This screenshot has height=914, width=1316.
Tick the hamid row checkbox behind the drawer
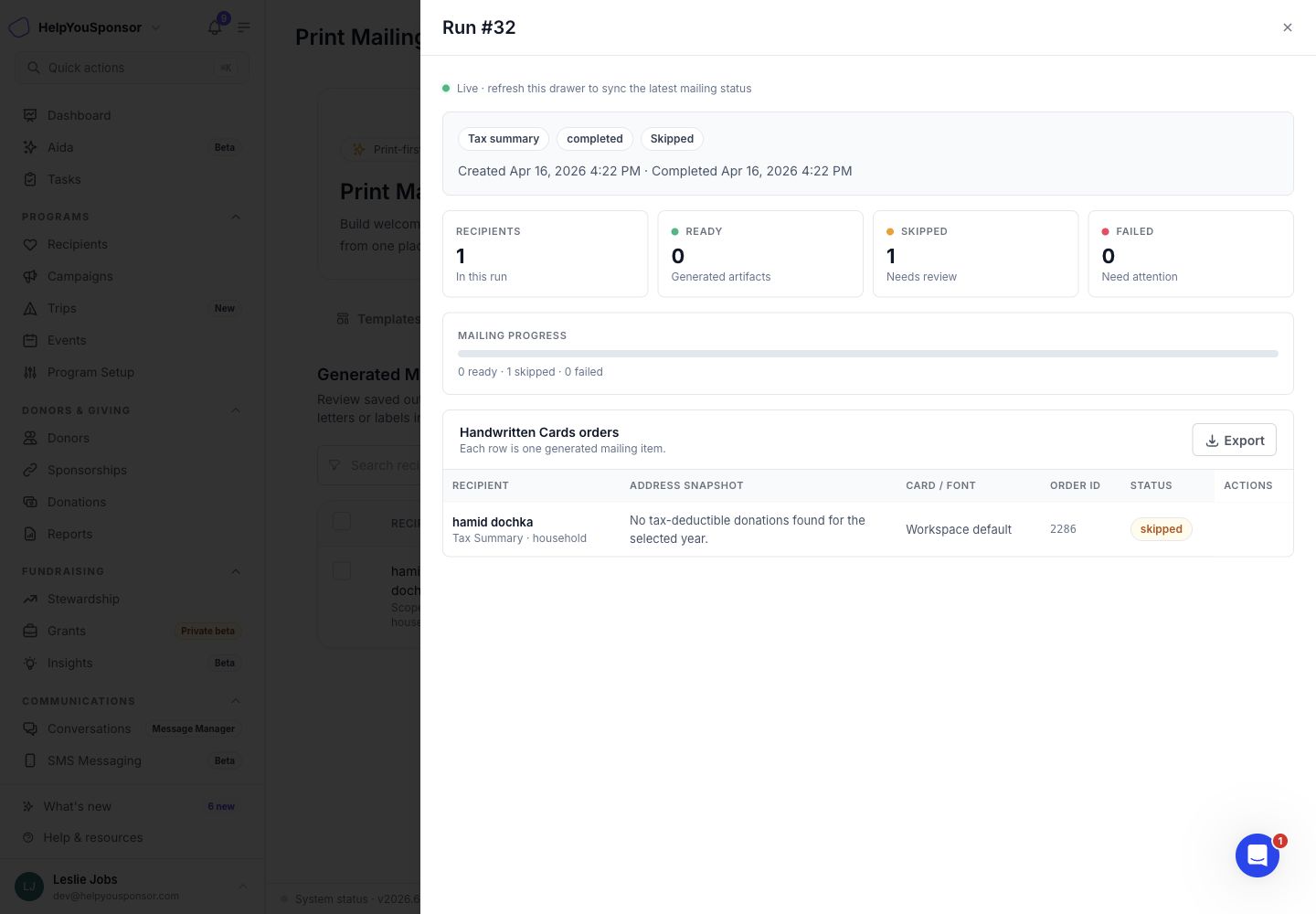(x=342, y=571)
